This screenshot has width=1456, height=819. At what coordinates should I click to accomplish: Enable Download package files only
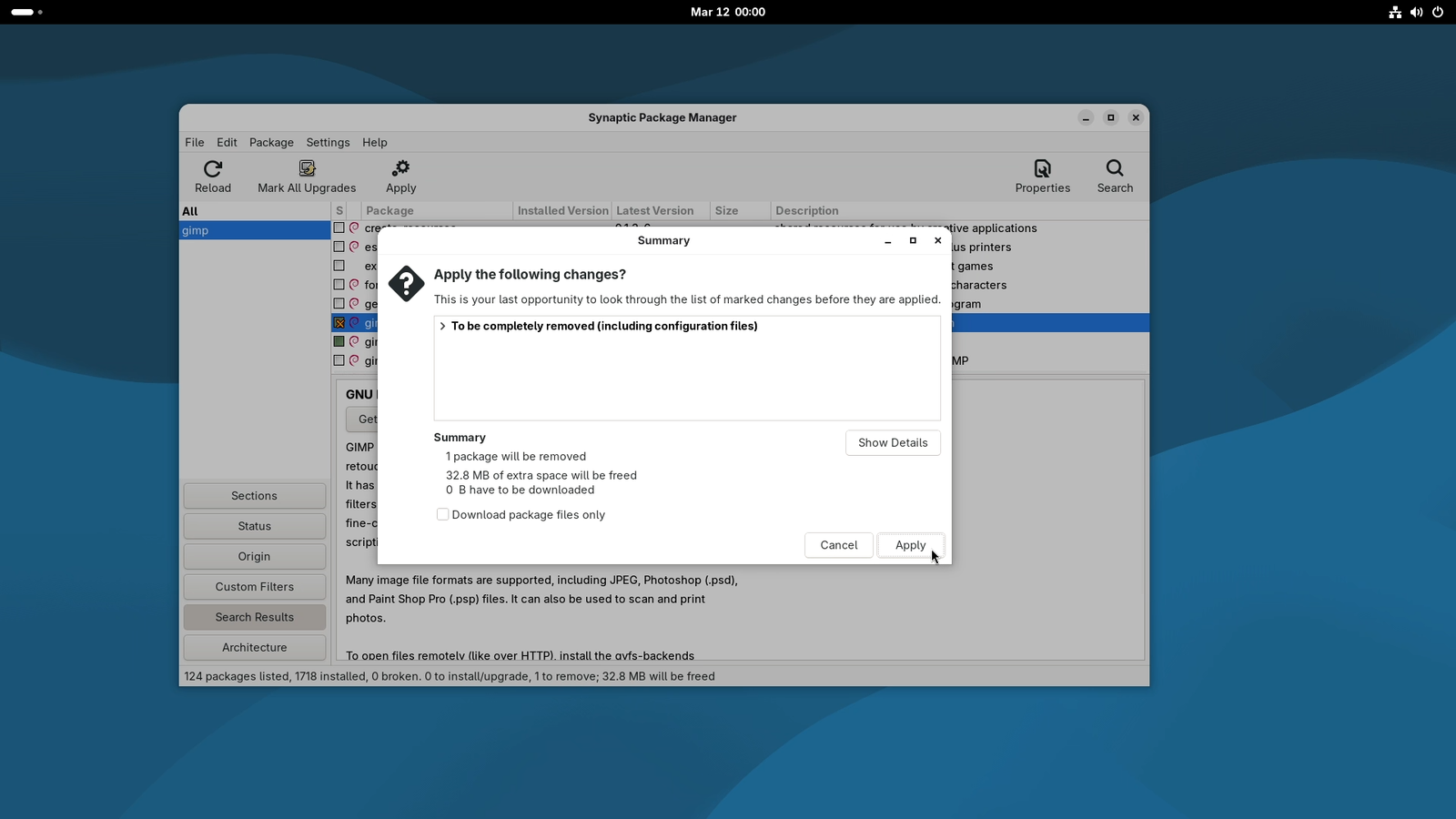click(x=442, y=514)
